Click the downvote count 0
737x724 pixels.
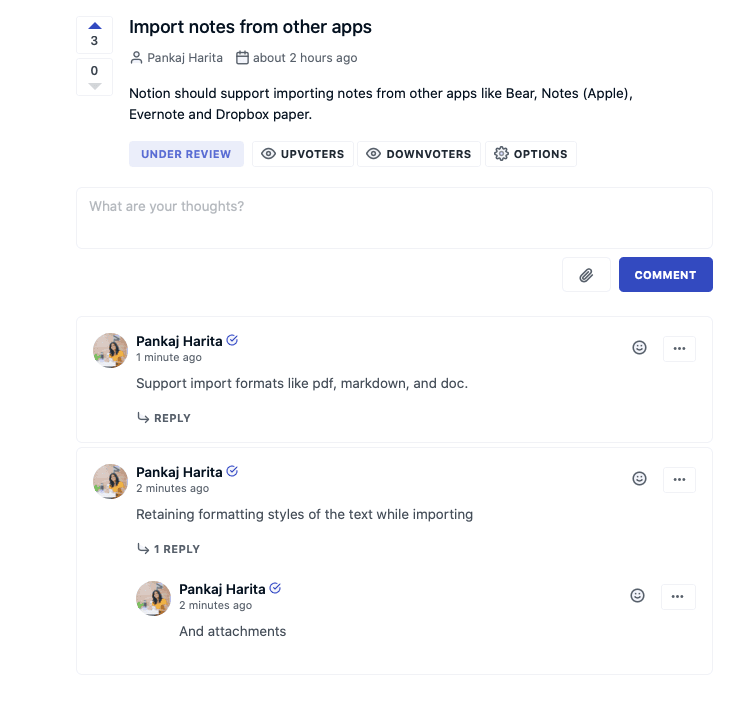pyautogui.click(x=94, y=71)
